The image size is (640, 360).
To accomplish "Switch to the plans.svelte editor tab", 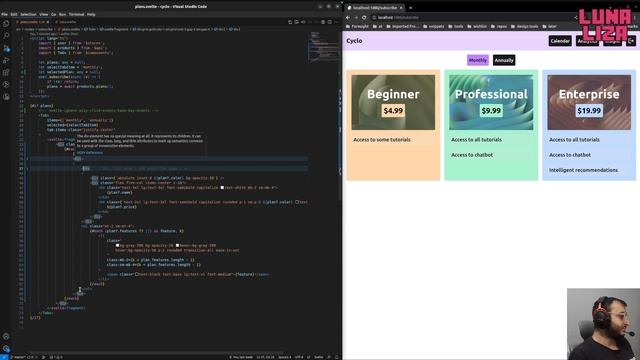I will point(32,22).
